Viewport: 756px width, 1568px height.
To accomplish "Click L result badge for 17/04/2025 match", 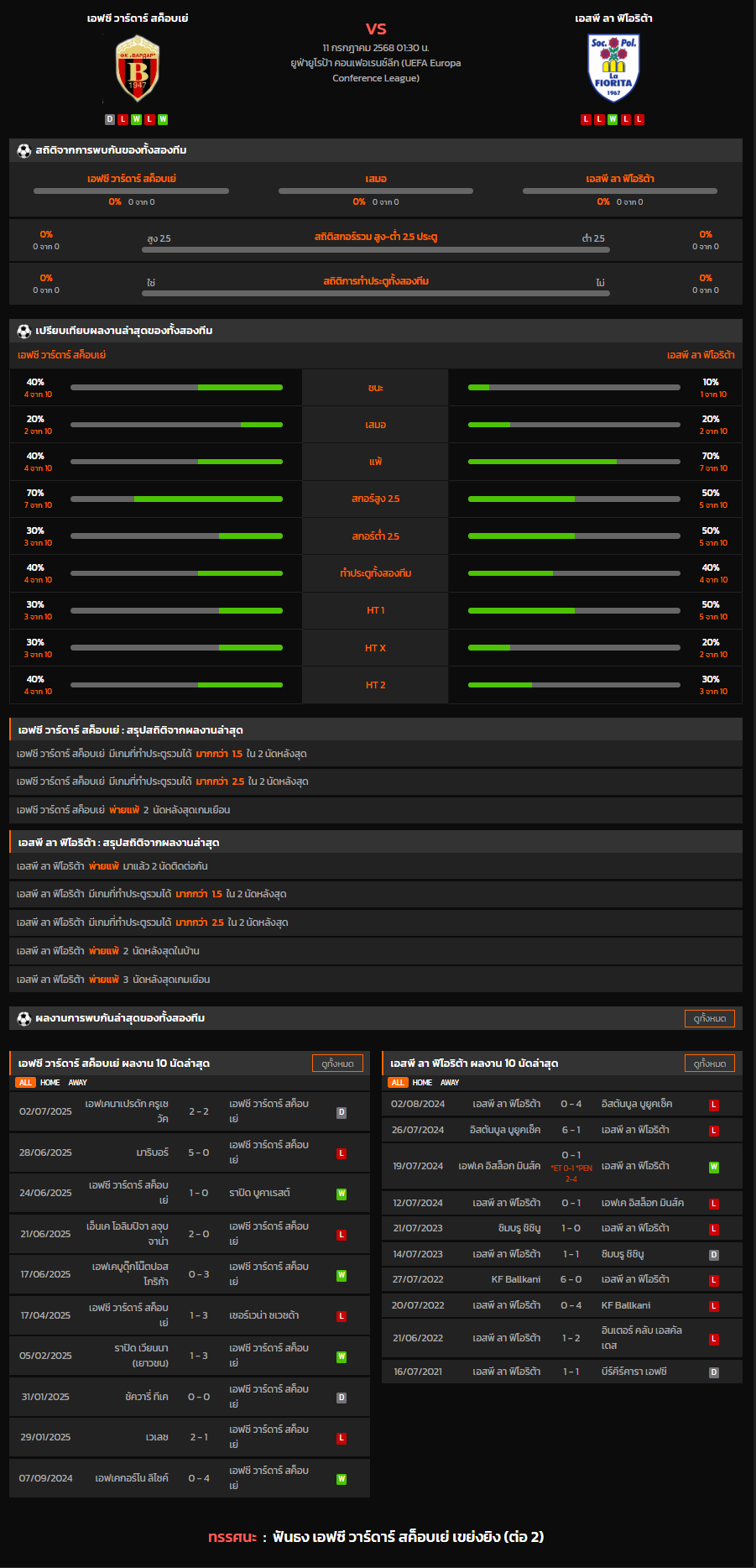I will pos(342,1316).
